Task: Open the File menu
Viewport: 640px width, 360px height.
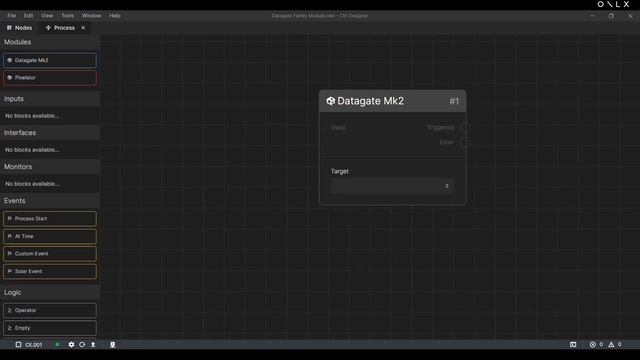Action: (11, 16)
